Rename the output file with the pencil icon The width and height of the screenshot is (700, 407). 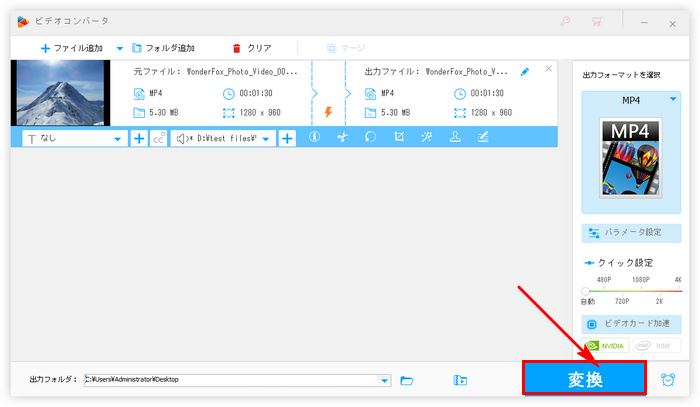click(525, 71)
